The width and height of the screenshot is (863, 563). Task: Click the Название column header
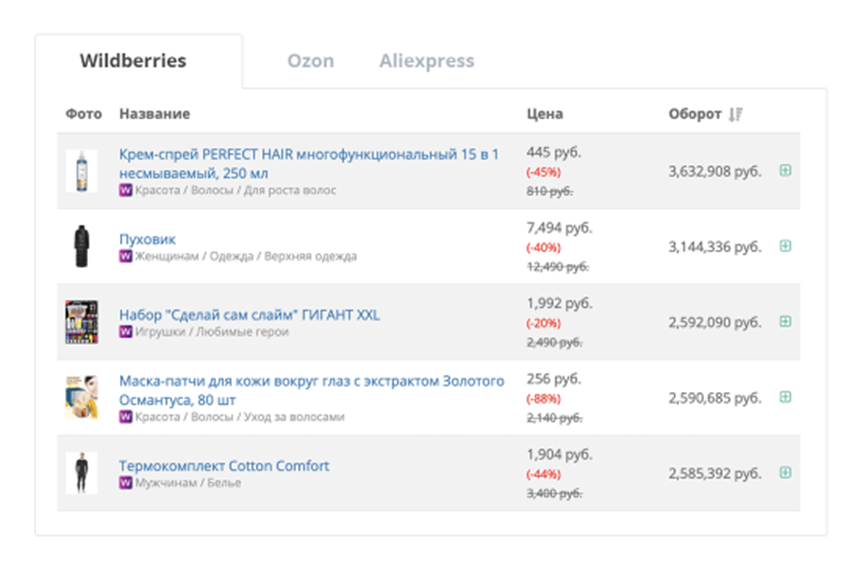tap(155, 114)
